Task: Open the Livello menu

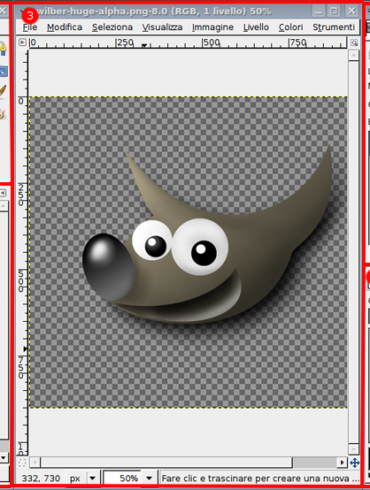Action: [x=256, y=27]
